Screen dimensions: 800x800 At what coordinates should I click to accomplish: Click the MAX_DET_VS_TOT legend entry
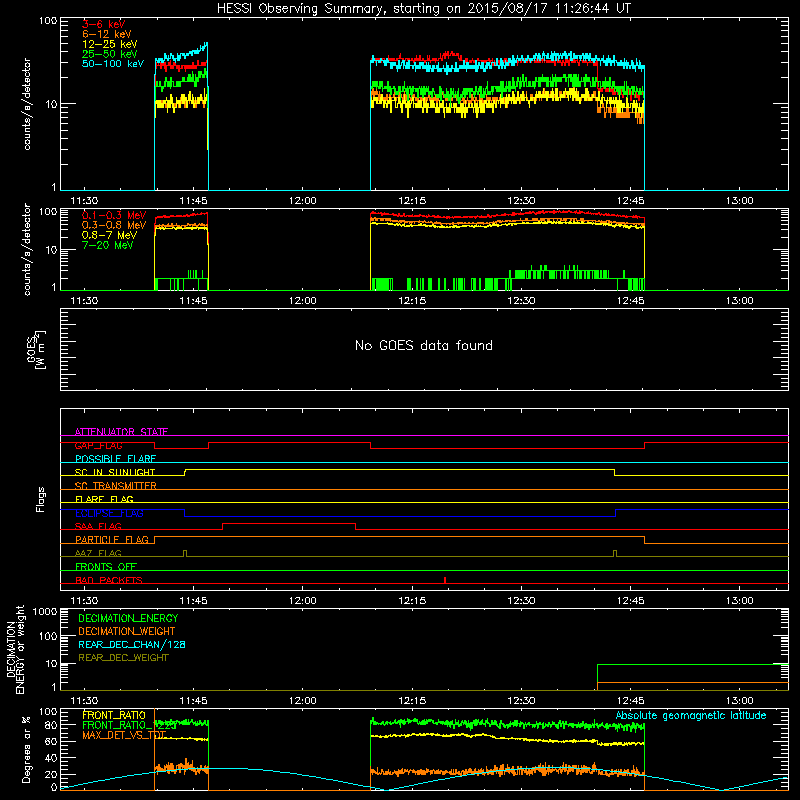click(x=123, y=735)
